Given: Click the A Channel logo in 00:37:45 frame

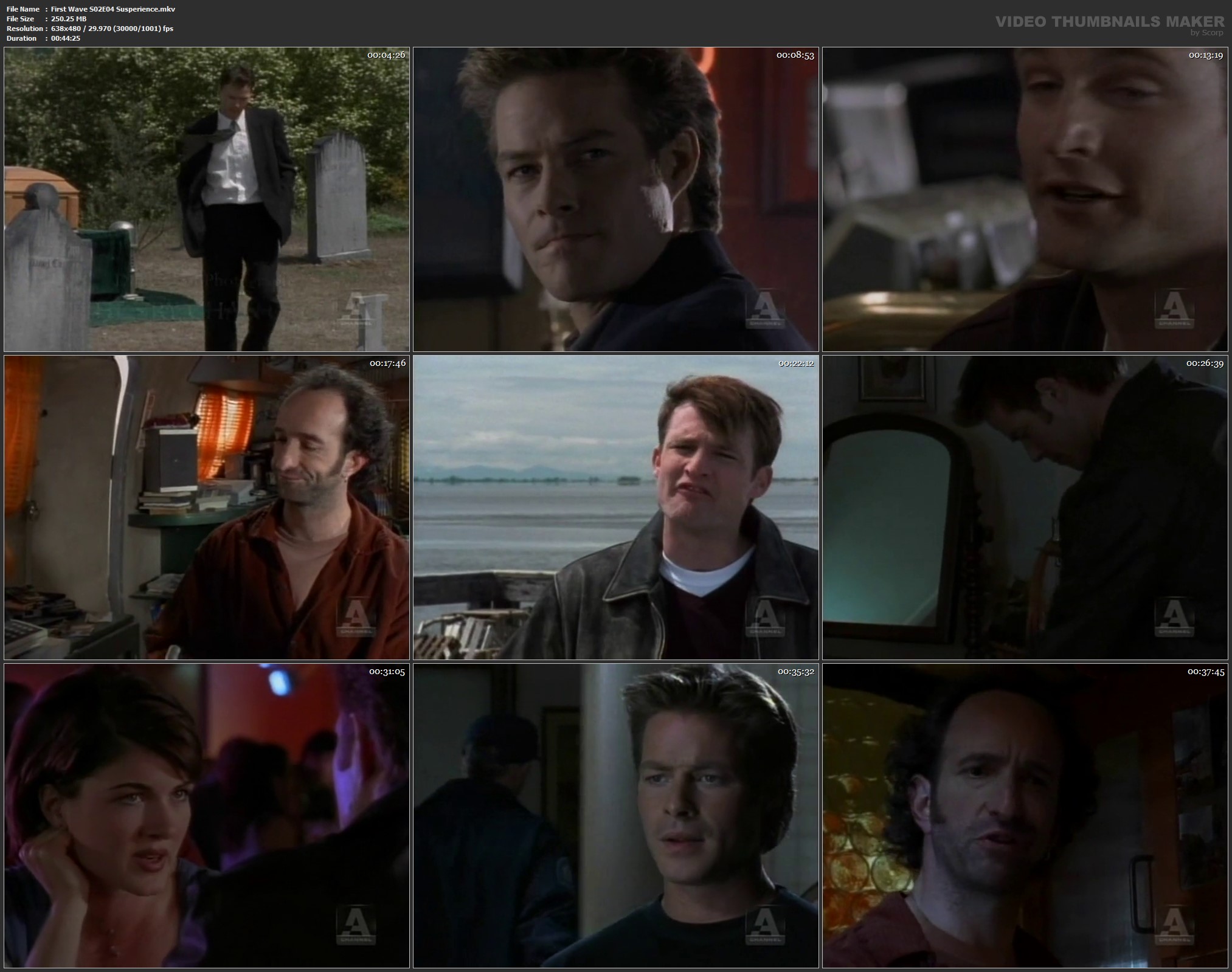Looking at the screenshot, I should tap(1174, 926).
